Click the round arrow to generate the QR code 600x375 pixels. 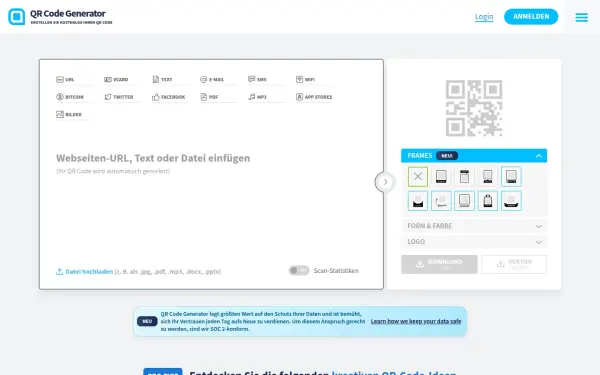[x=385, y=182]
